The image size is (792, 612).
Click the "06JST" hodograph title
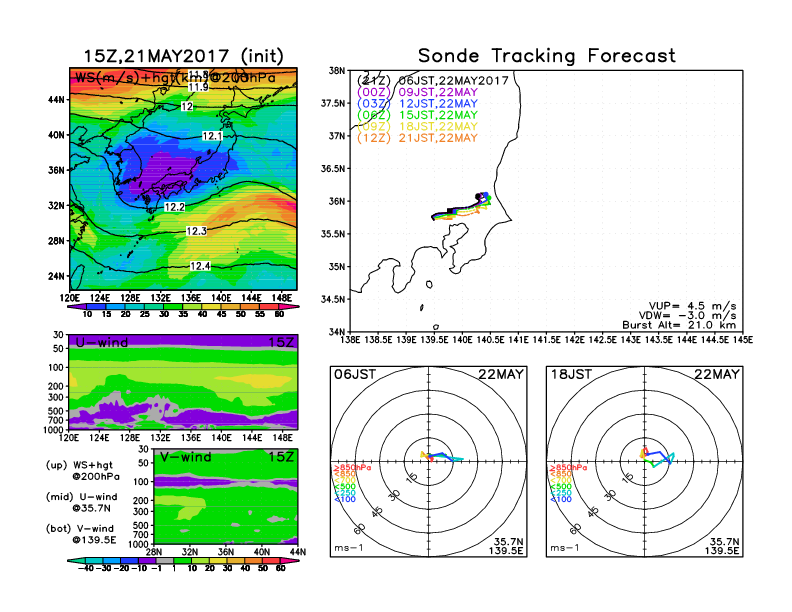pyautogui.click(x=355, y=374)
